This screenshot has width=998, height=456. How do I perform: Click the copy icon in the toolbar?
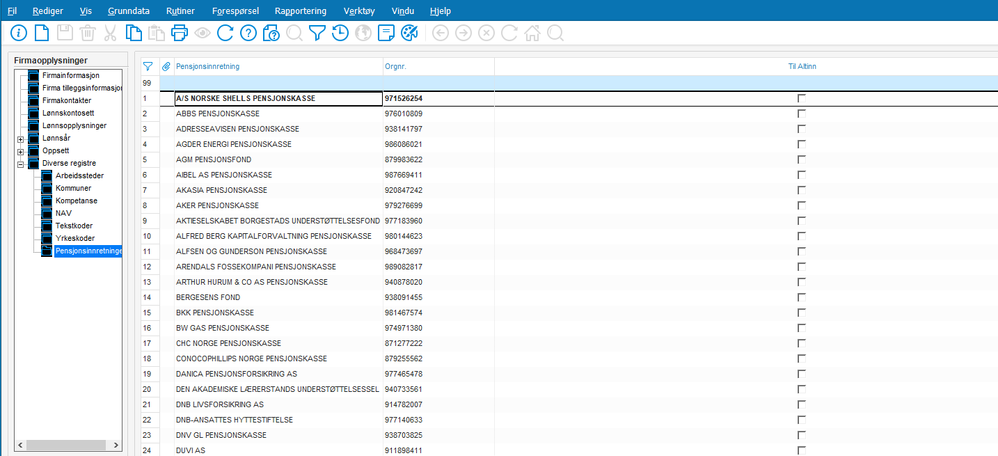click(134, 33)
